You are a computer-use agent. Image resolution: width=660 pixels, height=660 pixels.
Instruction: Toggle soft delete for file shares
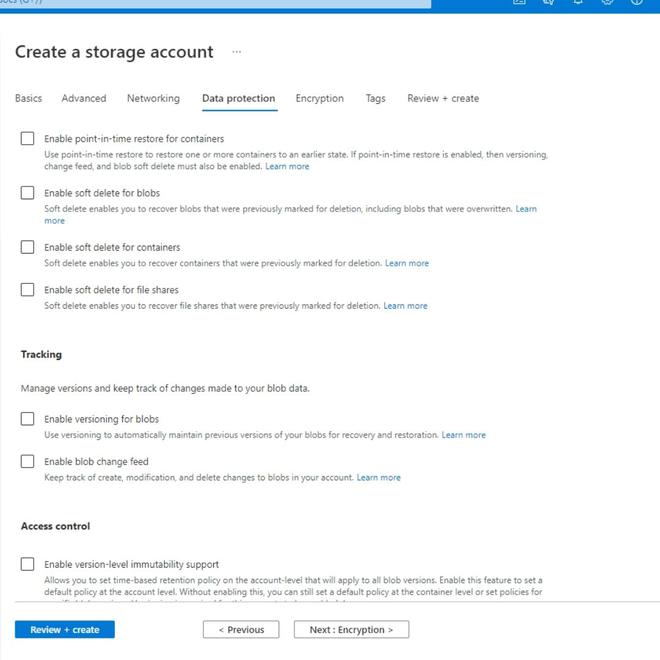[28, 290]
